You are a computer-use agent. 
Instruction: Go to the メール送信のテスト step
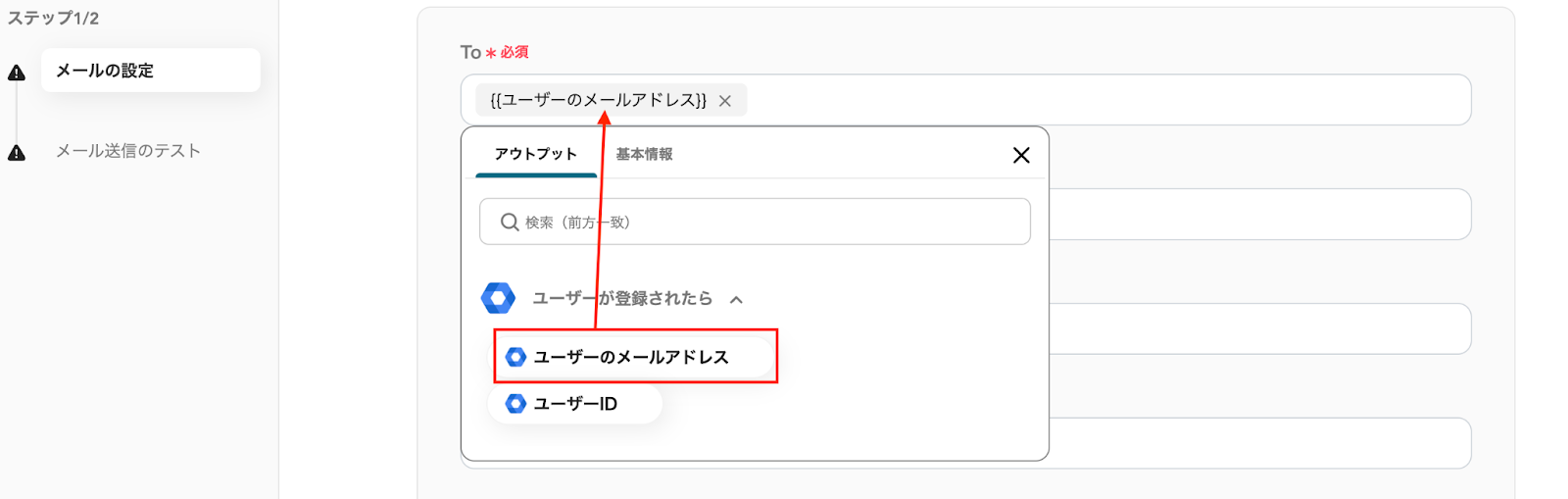128,151
